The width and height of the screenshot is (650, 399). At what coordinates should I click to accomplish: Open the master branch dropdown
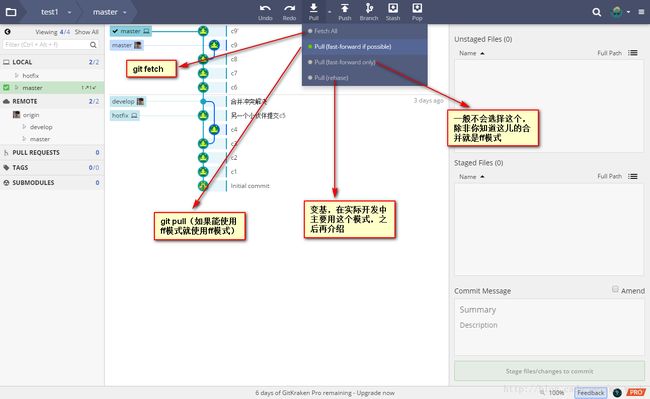point(109,12)
